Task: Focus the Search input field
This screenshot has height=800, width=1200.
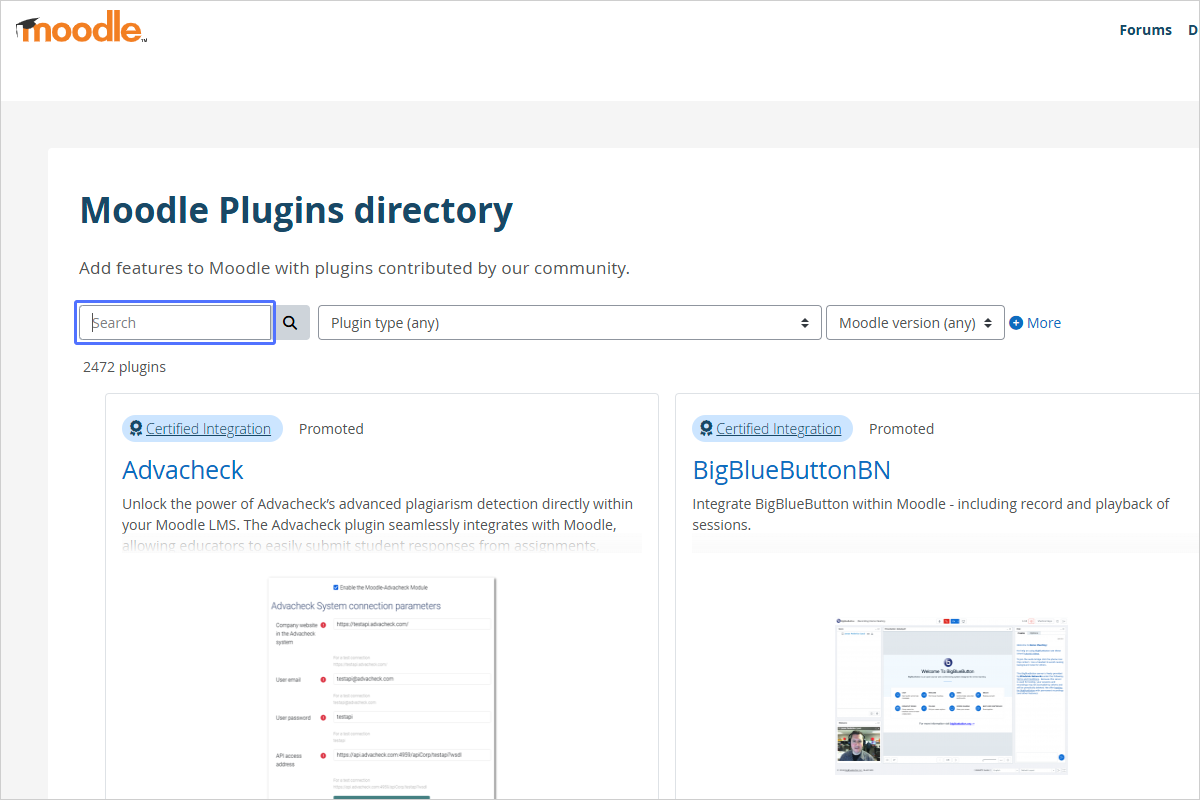Action: pyautogui.click(x=176, y=323)
